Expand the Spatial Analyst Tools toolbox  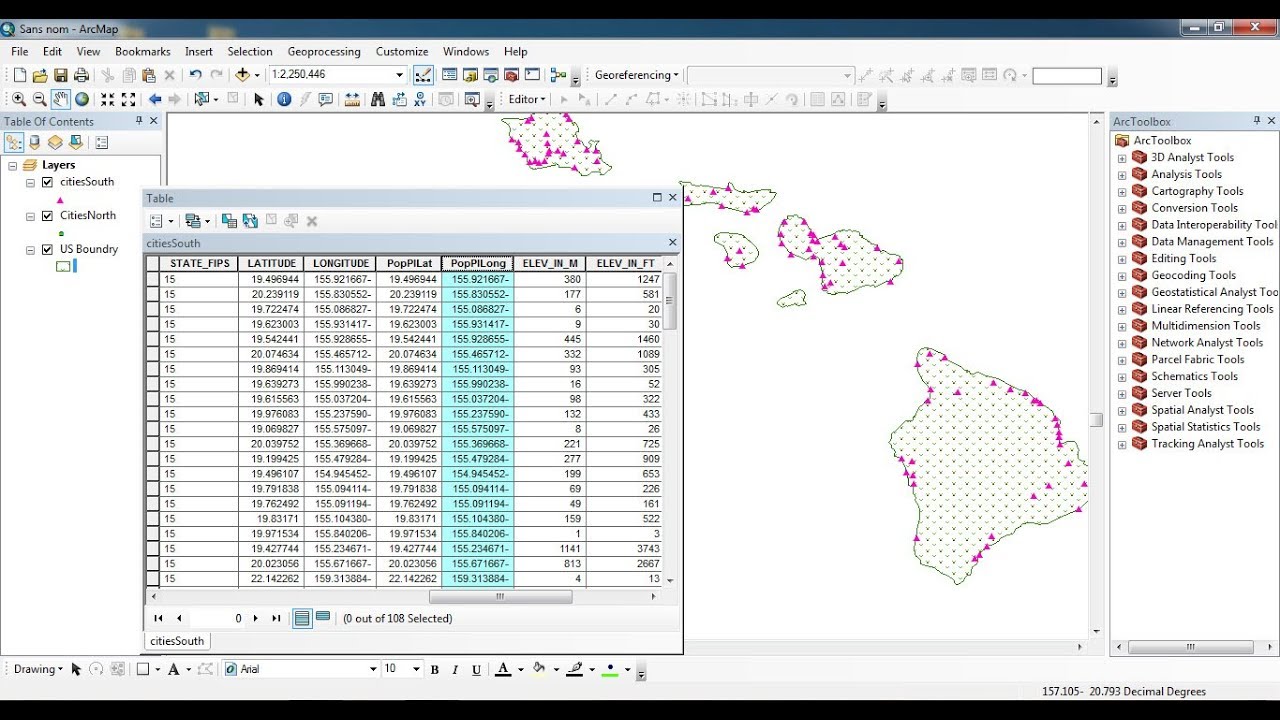[x=1121, y=410]
